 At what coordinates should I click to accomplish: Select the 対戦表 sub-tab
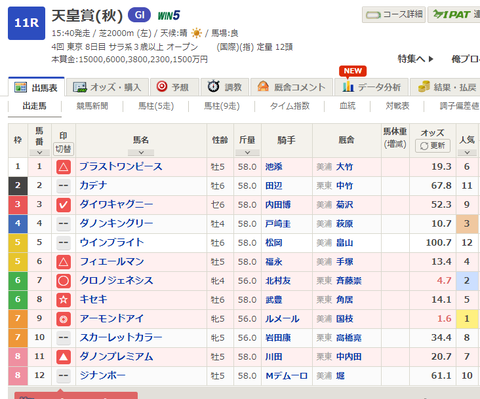[397, 106]
